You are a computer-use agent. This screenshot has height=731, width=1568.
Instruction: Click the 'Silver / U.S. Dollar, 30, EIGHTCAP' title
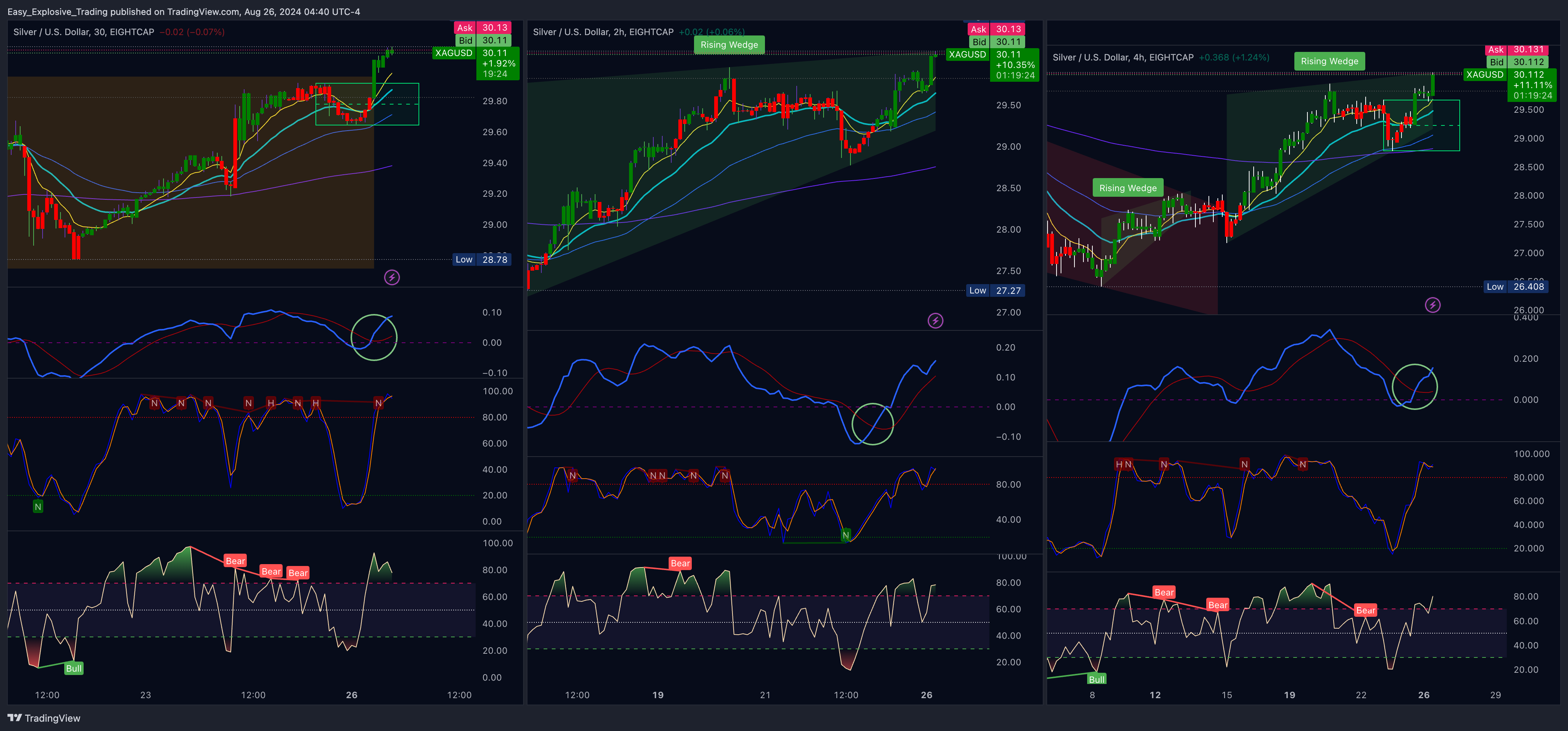click(84, 32)
